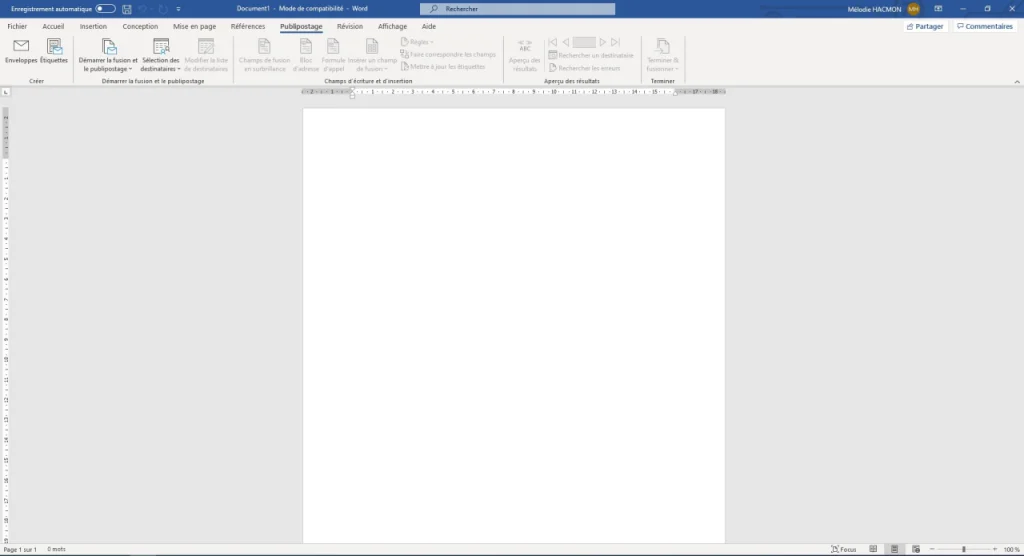Image resolution: width=1024 pixels, height=556 pixels.
Task: Switch to Web layout view icon
Action: tap(916, 549)
